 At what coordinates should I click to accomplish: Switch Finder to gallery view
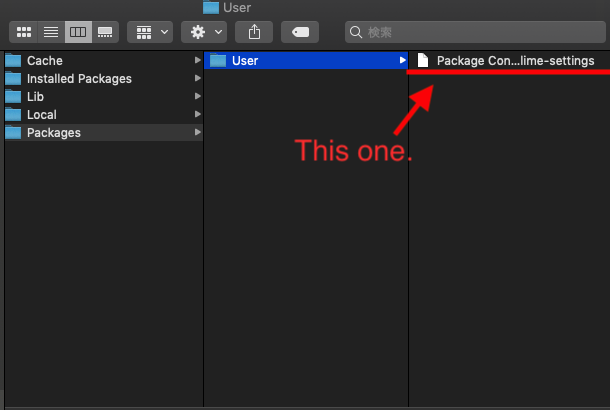tap(105, 32)
